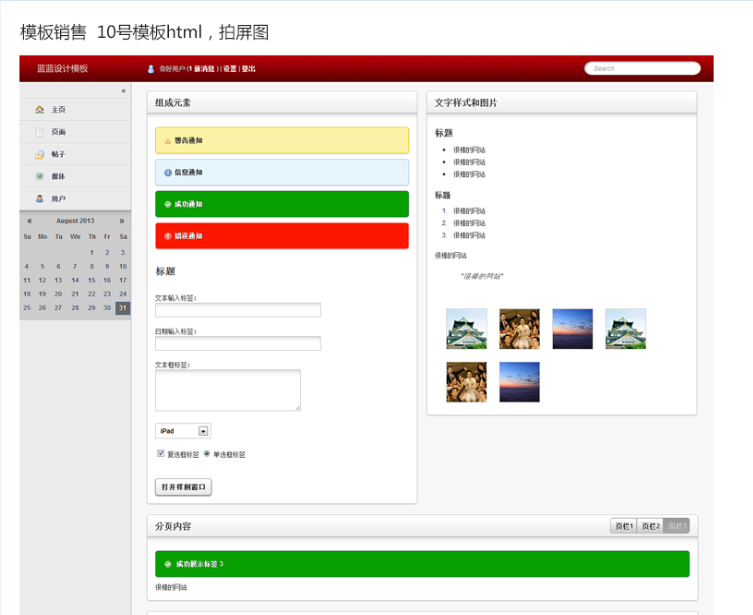
Task: Switch to the 页栏2 tab
Action: (650, 526)
